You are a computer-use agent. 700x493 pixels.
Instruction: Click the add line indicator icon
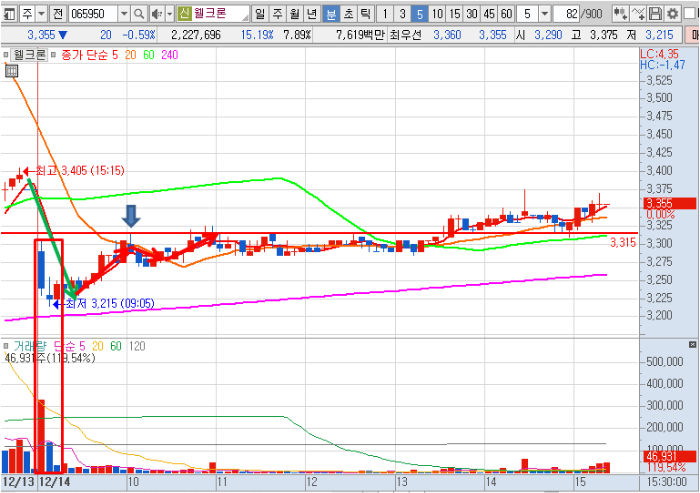point(638,14)
